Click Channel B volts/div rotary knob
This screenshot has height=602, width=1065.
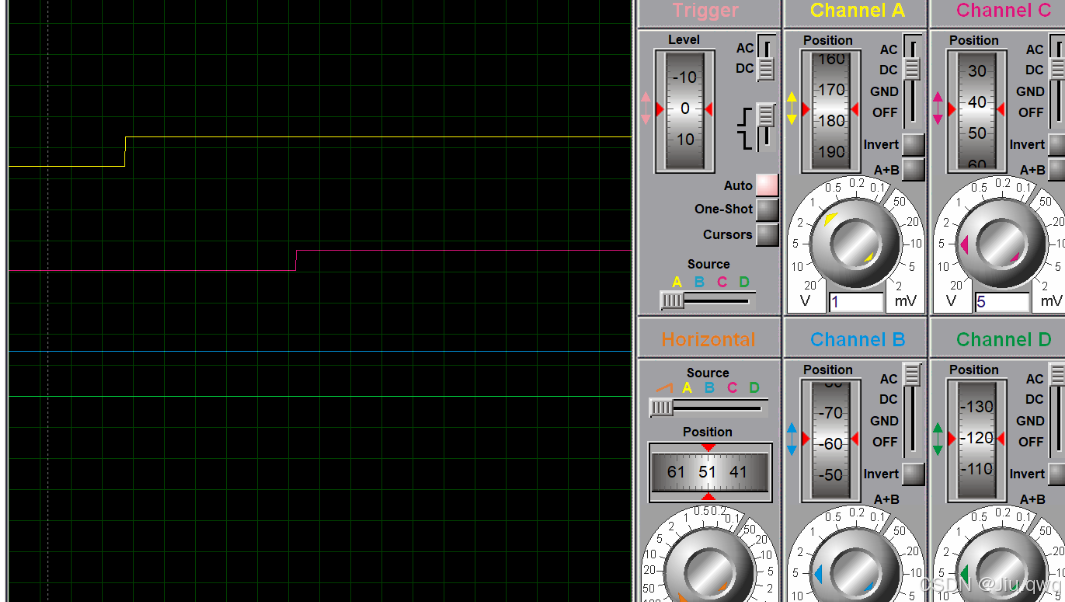click(x=855, y=572)
